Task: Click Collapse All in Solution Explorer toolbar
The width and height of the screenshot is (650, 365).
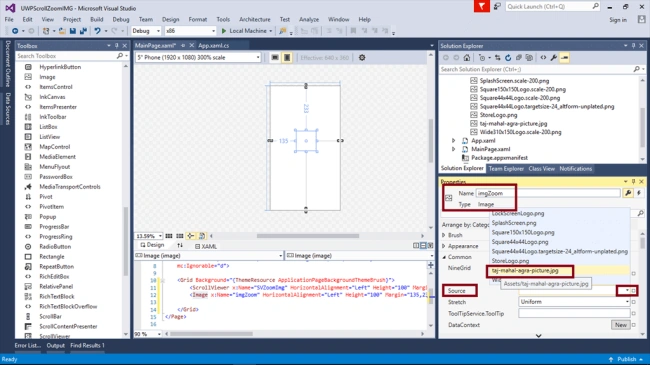Action: point(518,58)
